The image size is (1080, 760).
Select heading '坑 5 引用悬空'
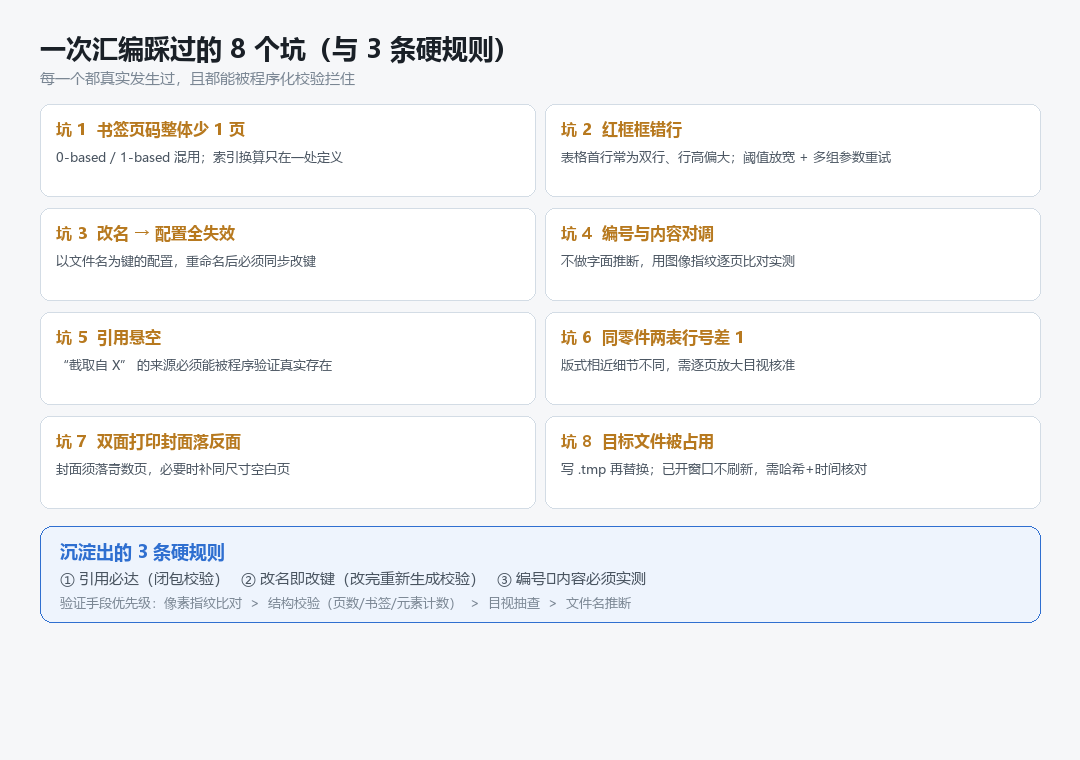point(108,338)
